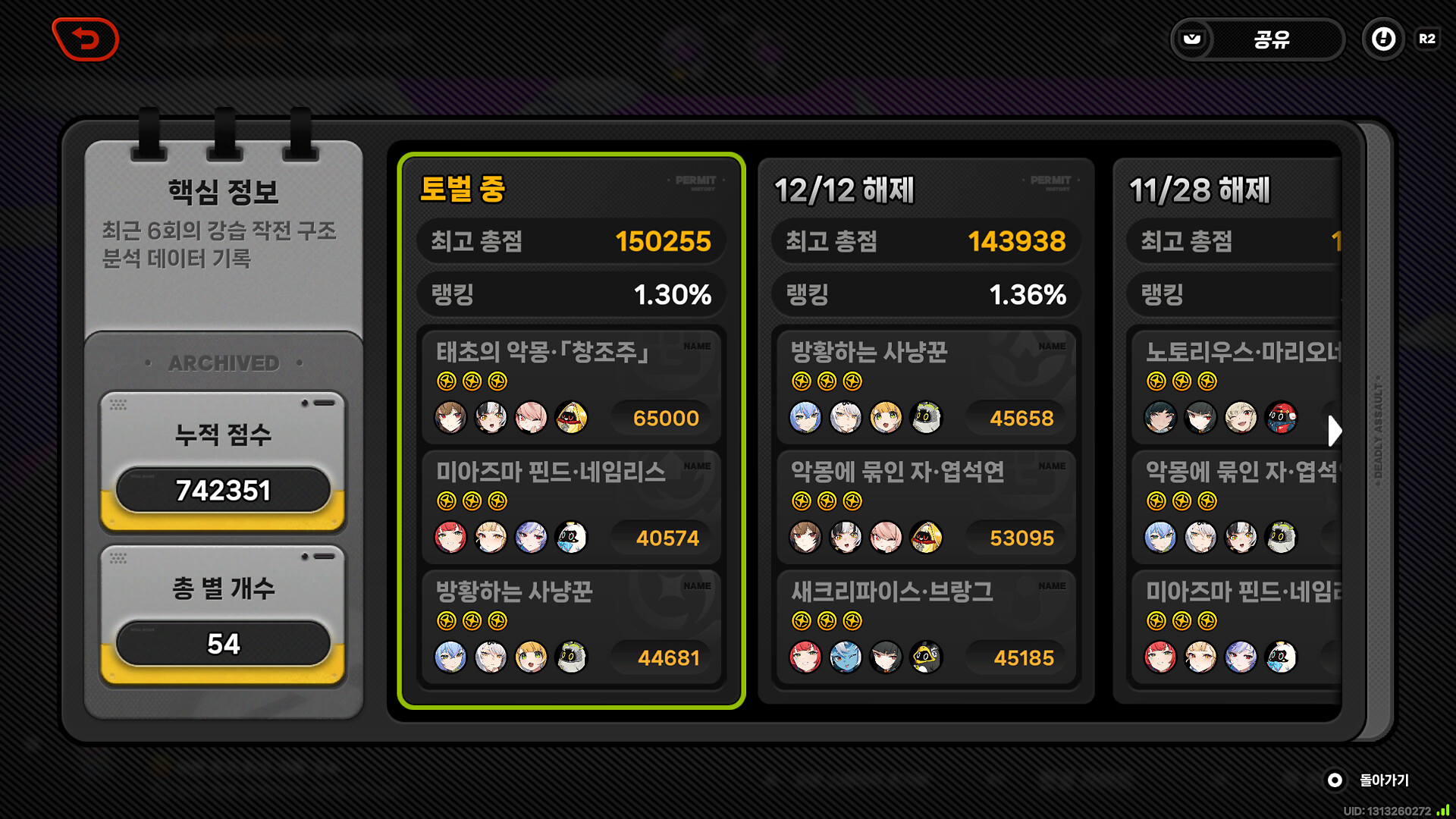Show next records with white arrow
The width and height of the screenshot is (1456, 819).
pyautogui.click(x=1335, y=431)
